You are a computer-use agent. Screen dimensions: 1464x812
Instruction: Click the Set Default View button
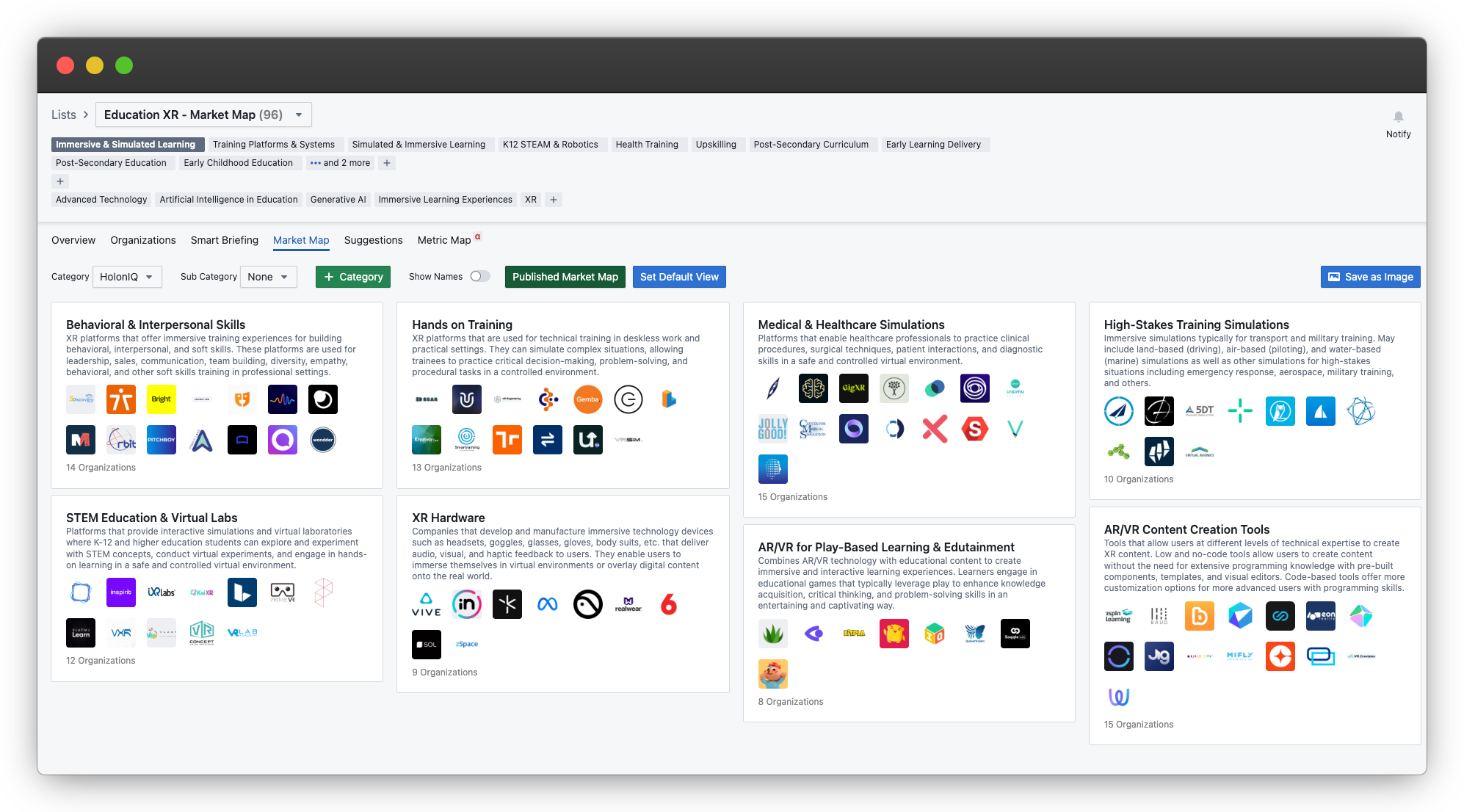pyautogui.click(x=678, y=277)
